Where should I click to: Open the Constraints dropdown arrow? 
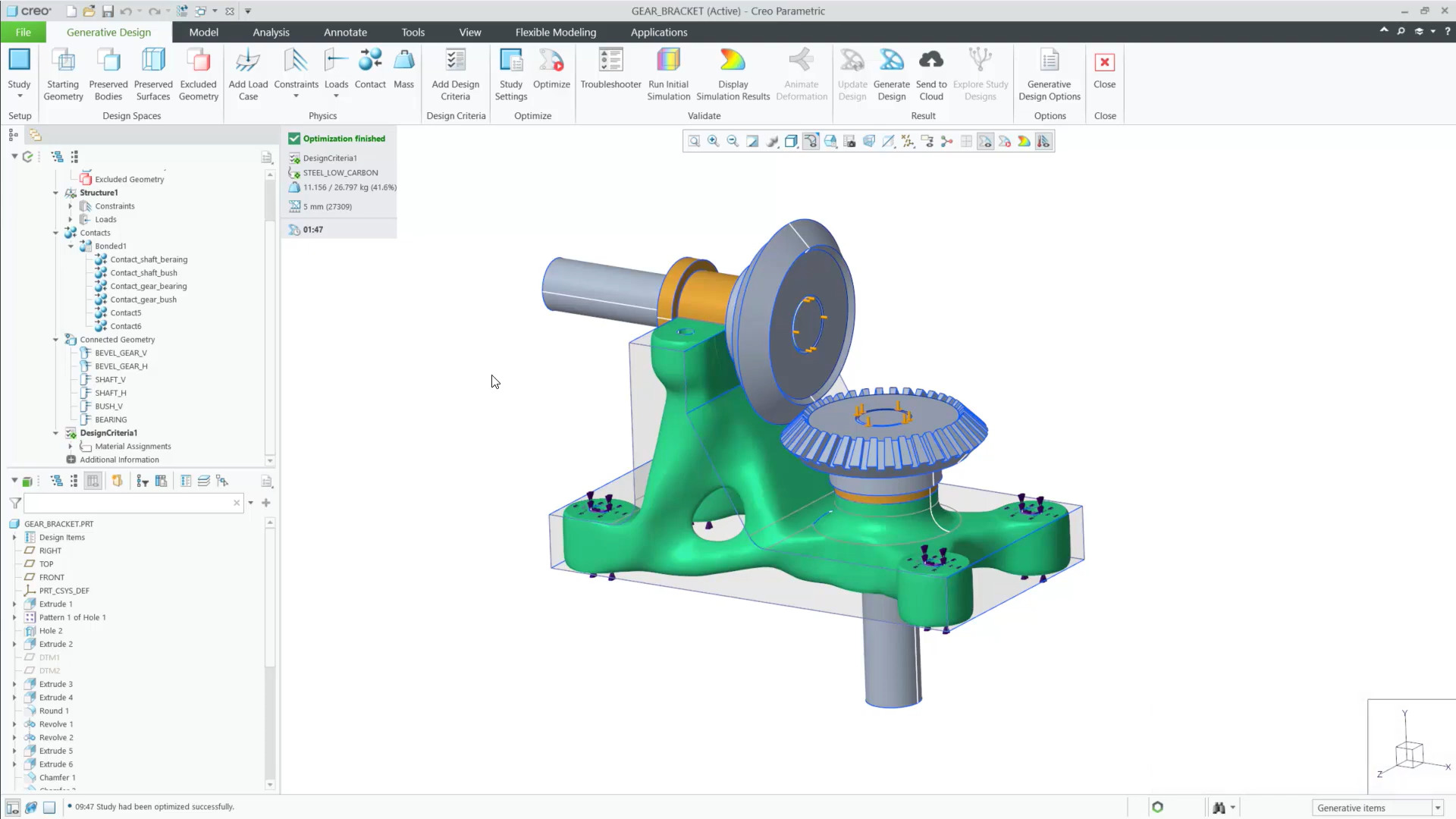tap(296, 96)
